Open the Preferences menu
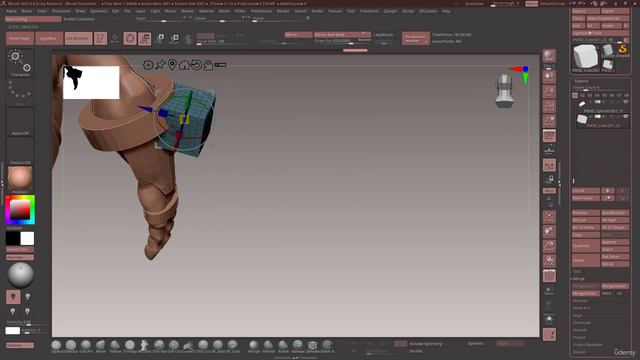This screenshot has height=360, width=640. (261, 11)
